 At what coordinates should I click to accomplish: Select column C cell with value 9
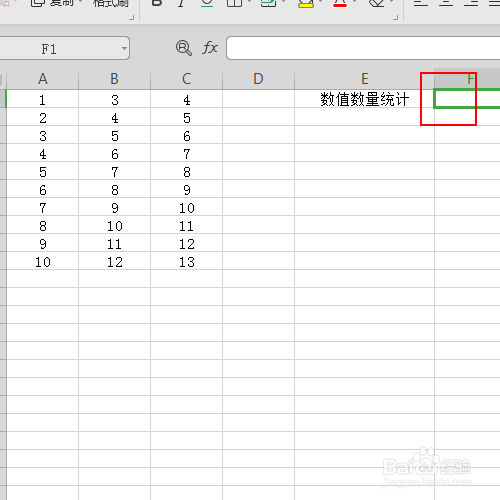186,190
